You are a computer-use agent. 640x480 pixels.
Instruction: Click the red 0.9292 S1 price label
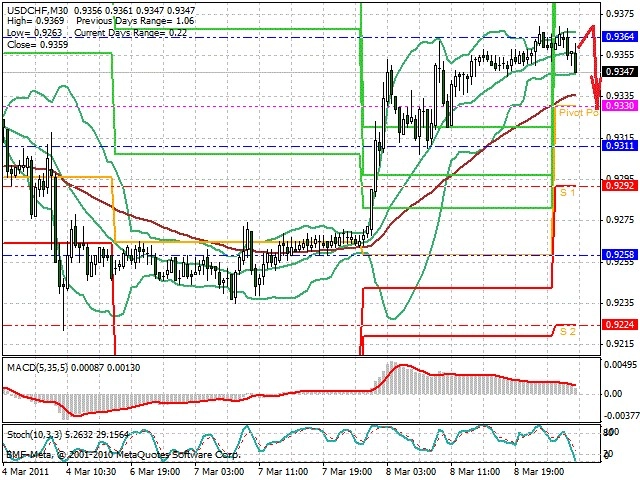[620, 186]
